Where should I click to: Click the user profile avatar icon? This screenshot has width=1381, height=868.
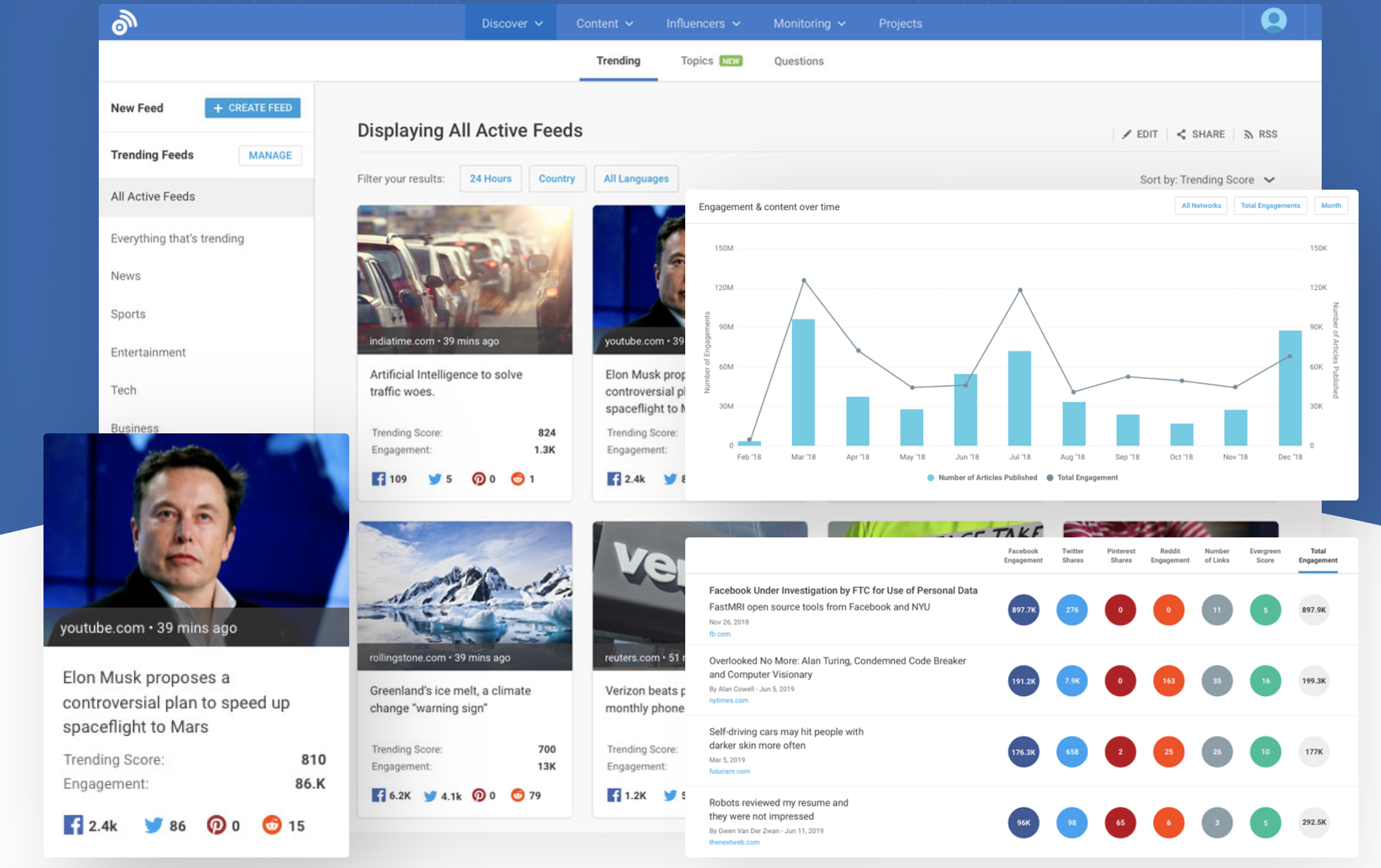click(1274, 21)
